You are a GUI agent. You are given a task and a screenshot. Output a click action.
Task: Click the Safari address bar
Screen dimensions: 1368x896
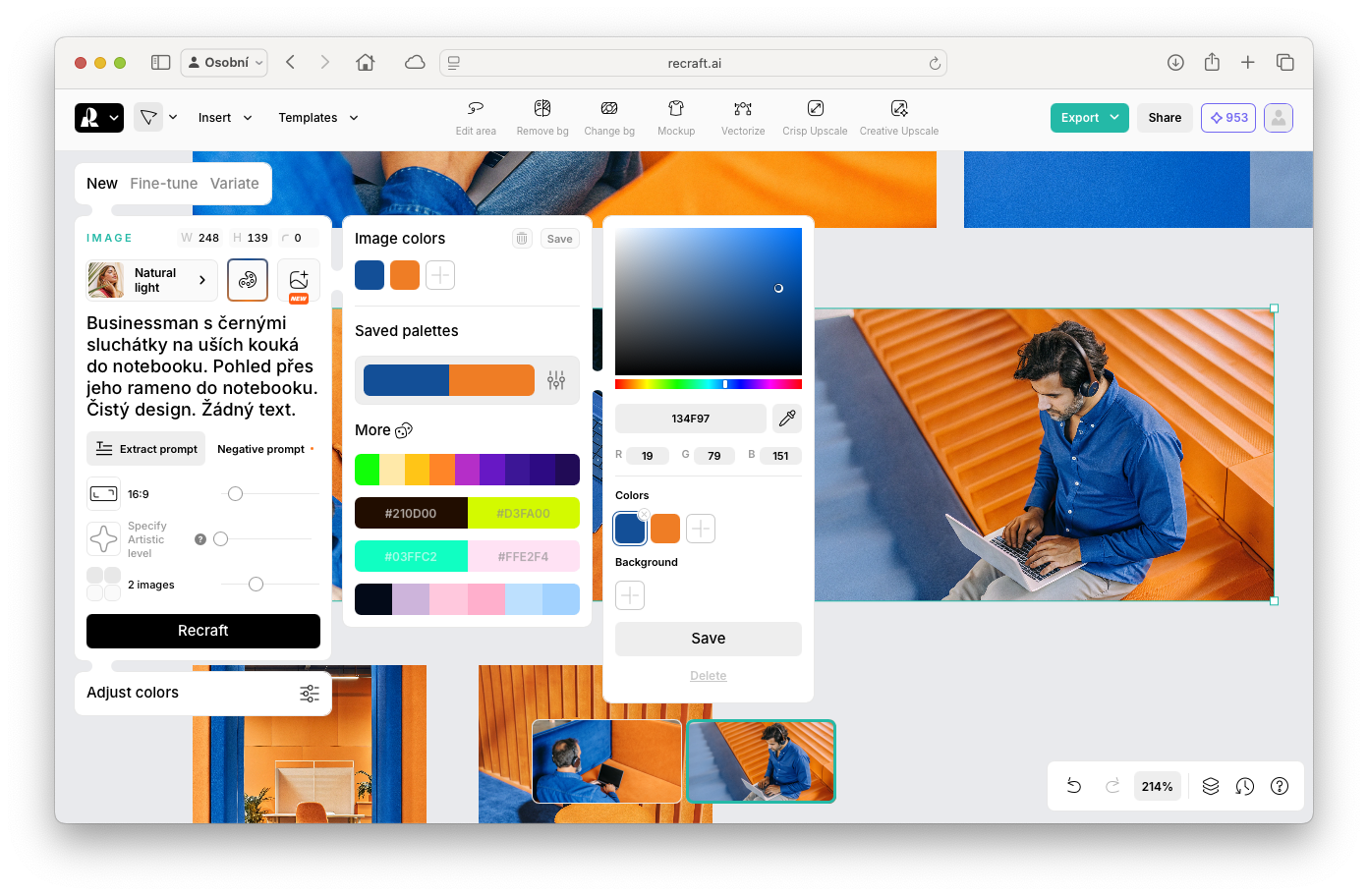[x=694, y=63]
